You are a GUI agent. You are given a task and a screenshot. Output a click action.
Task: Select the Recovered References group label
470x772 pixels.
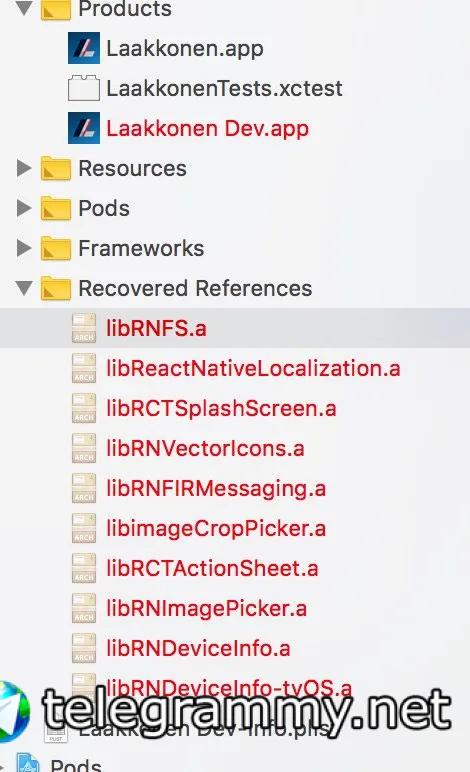coord(195,288)
